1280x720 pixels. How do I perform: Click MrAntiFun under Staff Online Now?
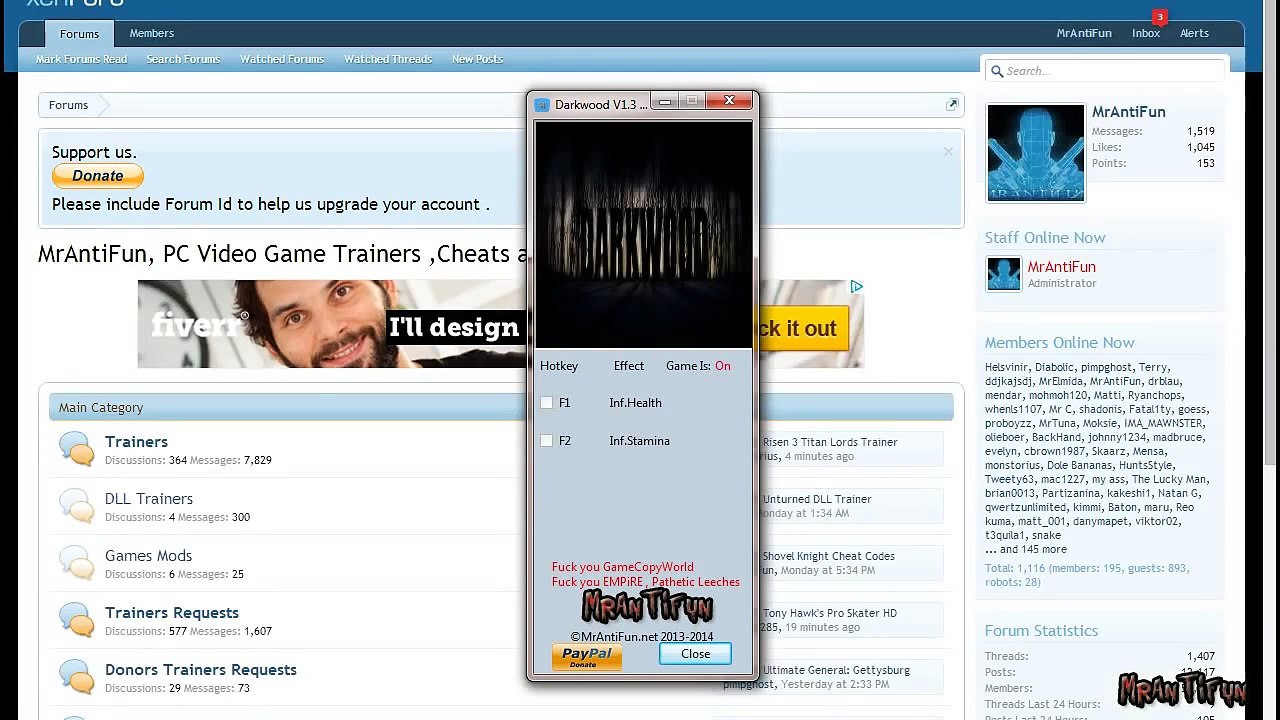(x=1062, y=267)
